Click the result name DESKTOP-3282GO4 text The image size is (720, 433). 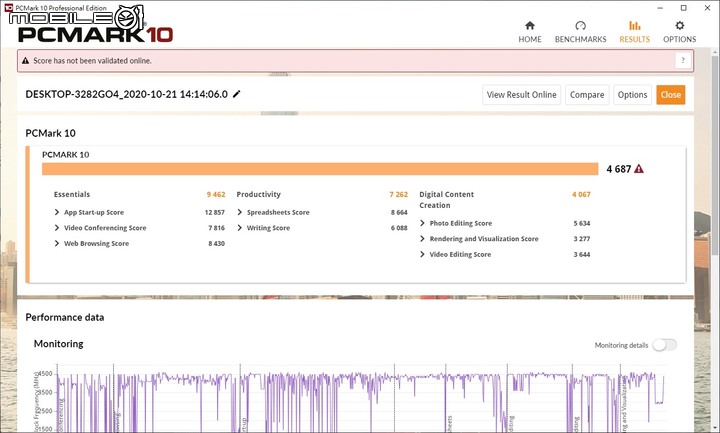[126, 94]
